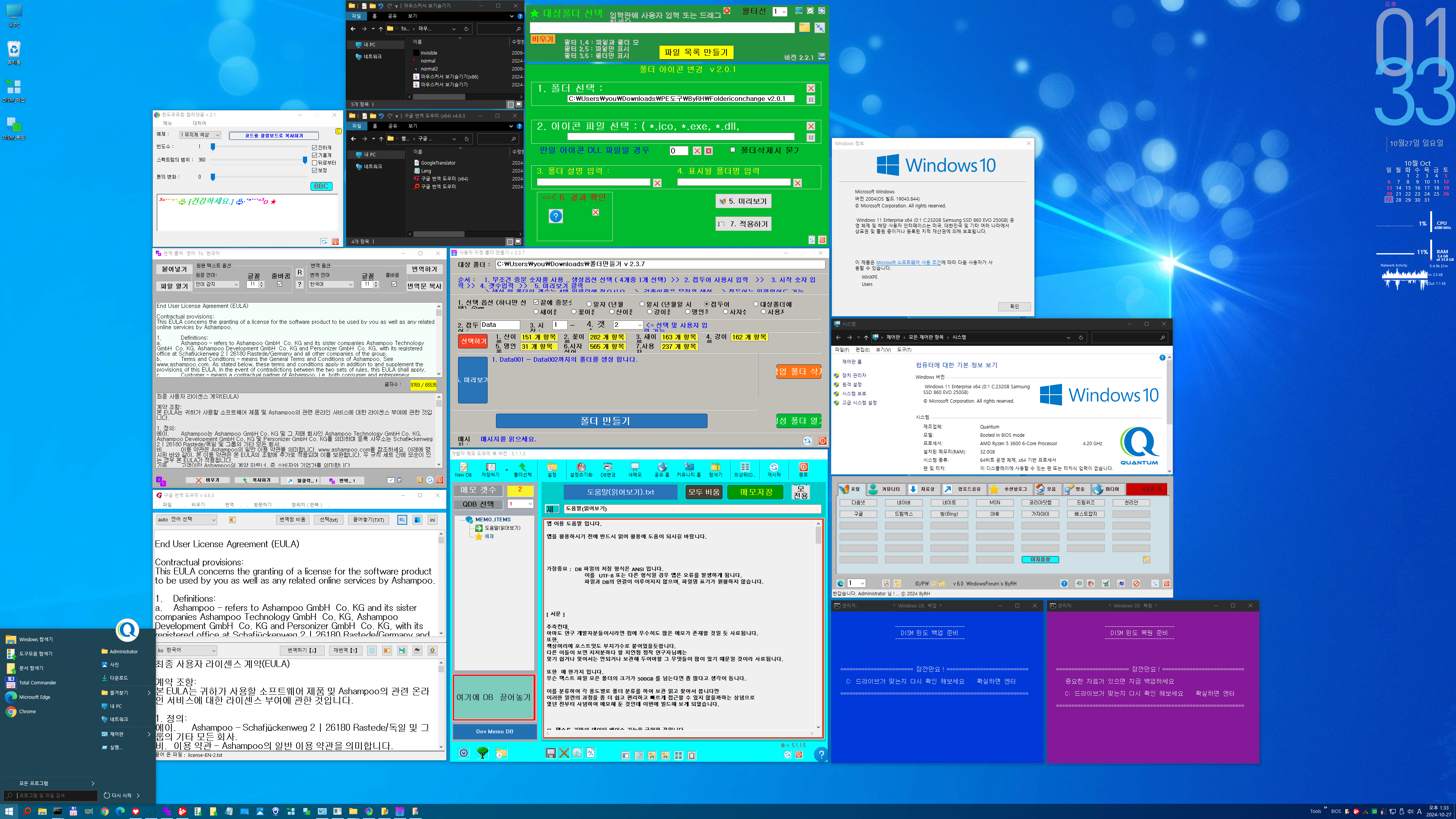
Task: Click 폴더 만들기 blue button
Action: pyautogui.click(x=601, y=421)
